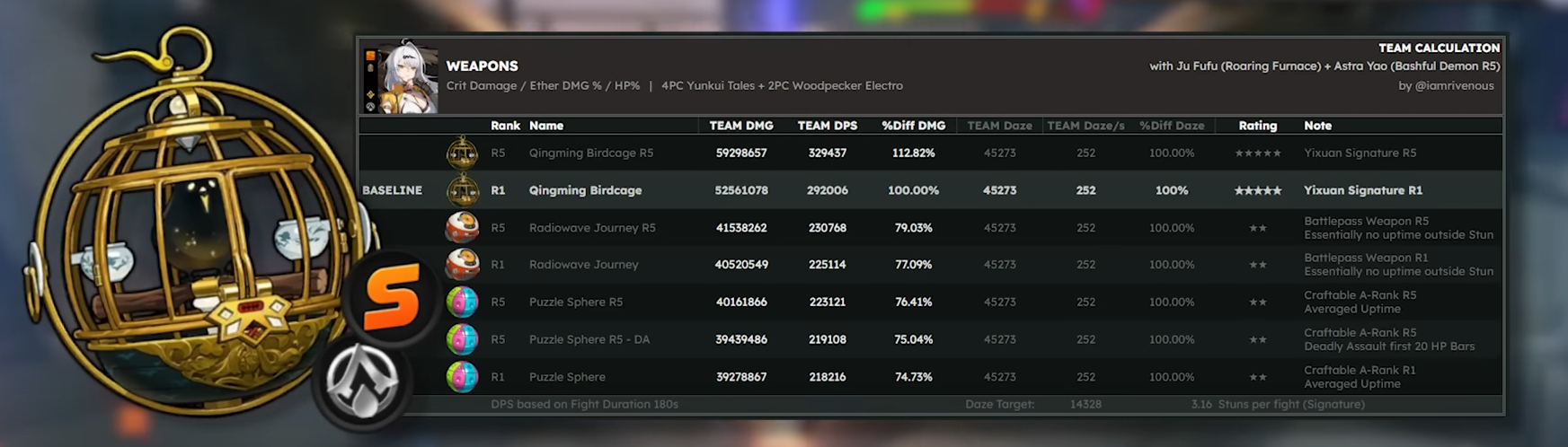Click the Note column header
1568x447 pixels.
click(1318, 126)
